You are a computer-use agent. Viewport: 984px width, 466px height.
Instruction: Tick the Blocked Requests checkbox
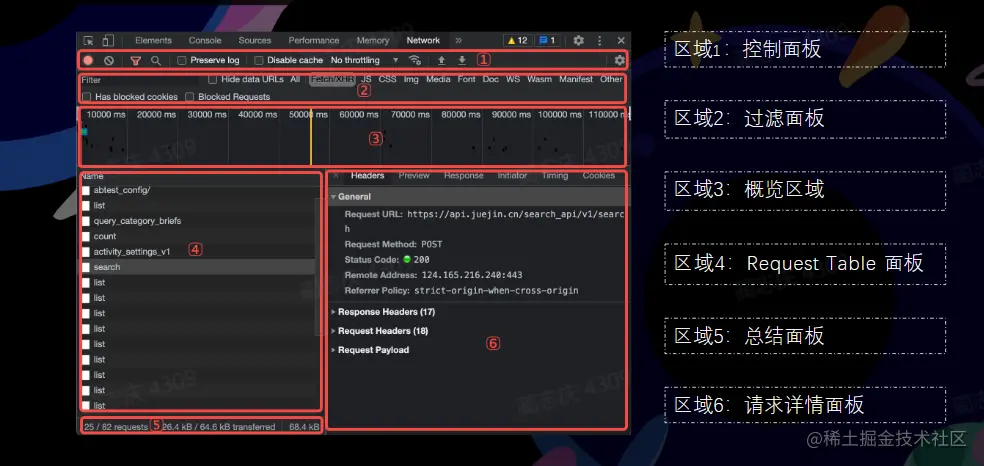(x=190, y=97)
